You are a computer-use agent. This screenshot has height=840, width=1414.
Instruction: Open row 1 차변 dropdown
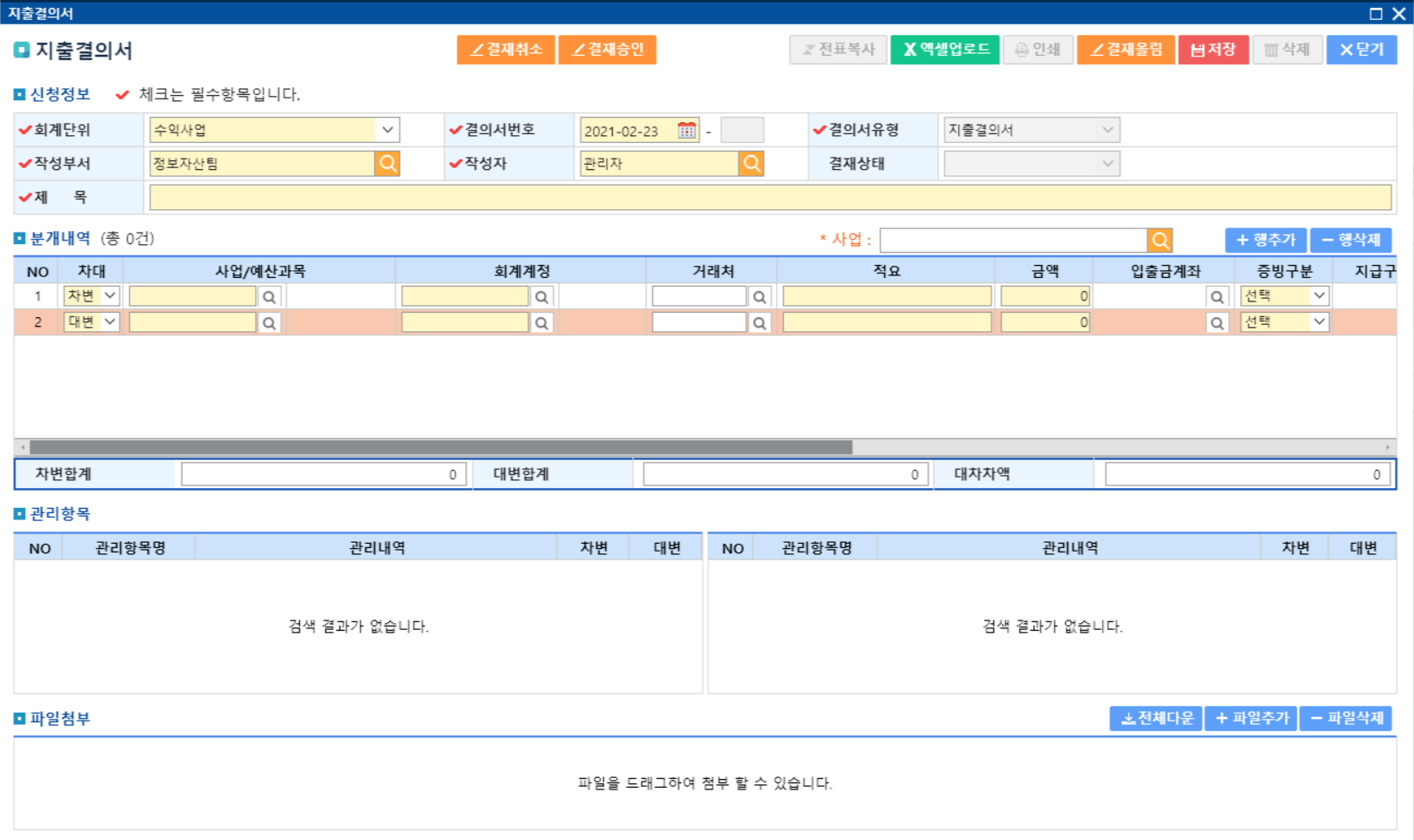point(92,296)
